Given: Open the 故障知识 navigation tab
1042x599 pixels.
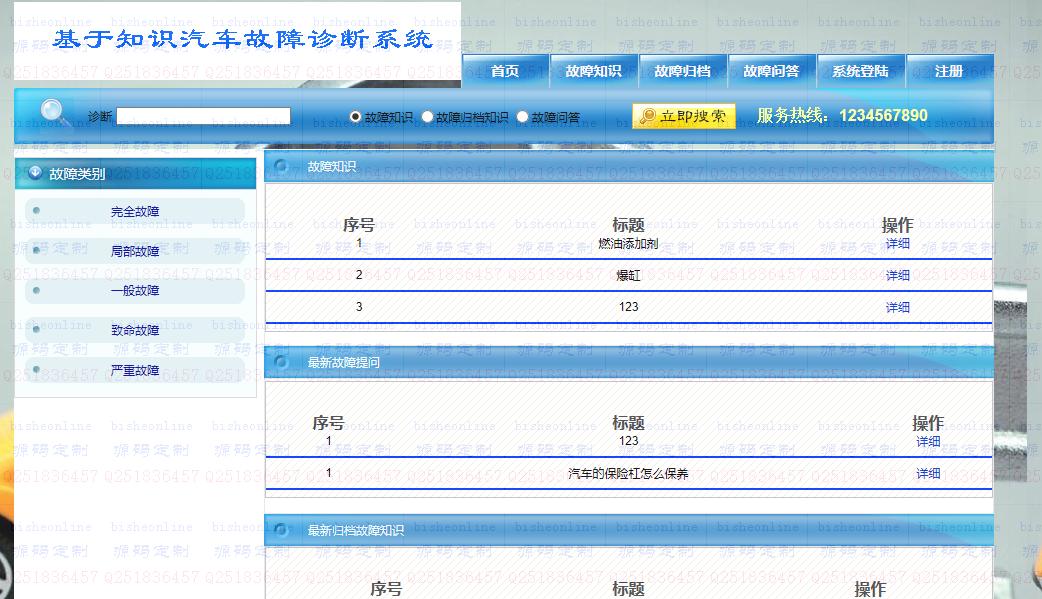Looking at the screenshot, I should [x=593, y=71].
